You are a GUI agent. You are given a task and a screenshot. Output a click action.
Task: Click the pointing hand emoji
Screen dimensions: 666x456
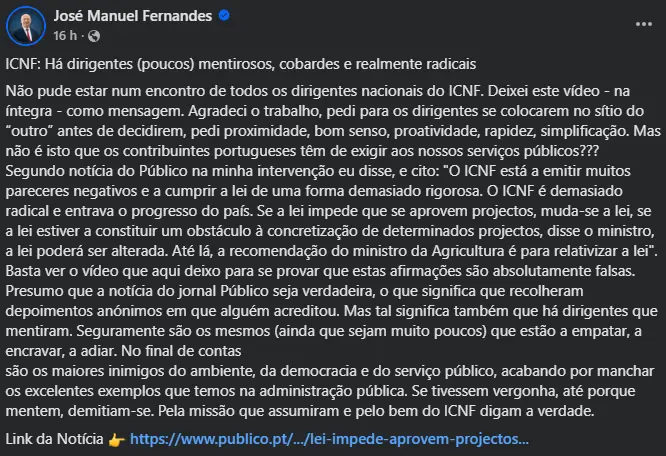point(117,438)
